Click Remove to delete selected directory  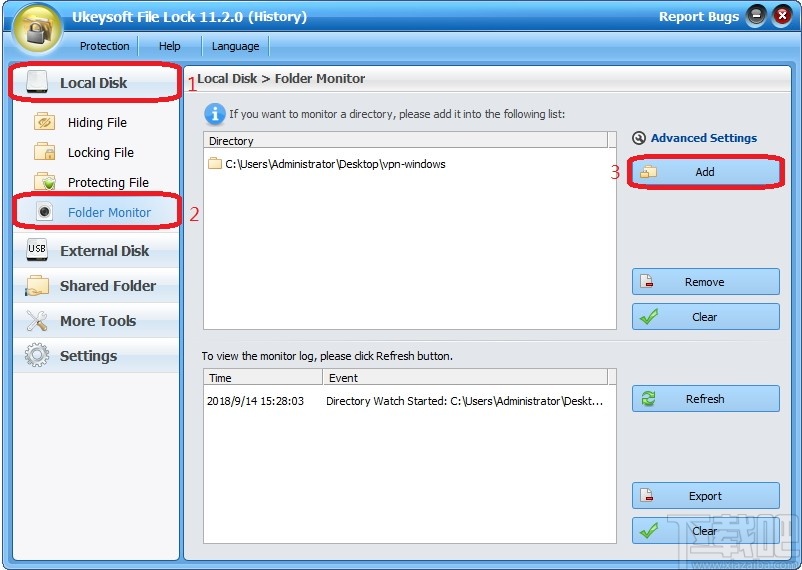pyautogui.click(x=706, y=281)
